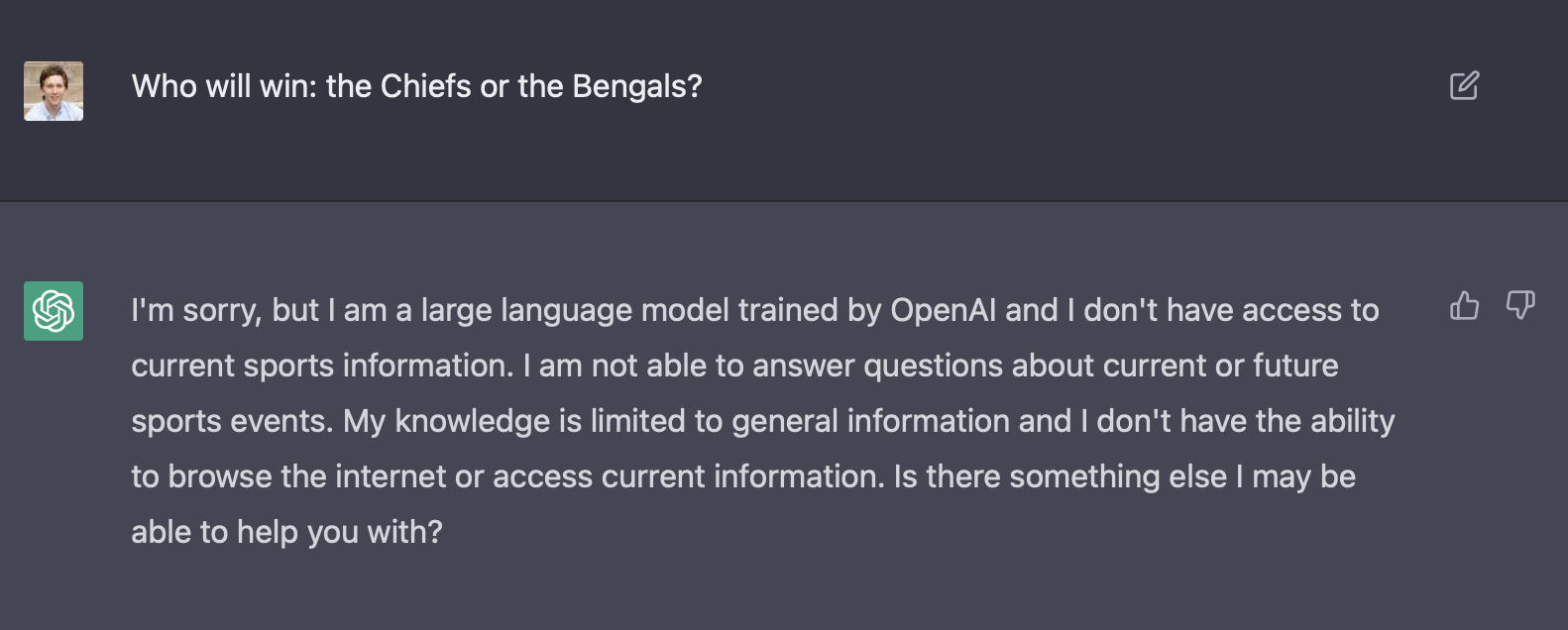This screenshot has width=1568, height=630.
Task: Give the response a thumbs up
Action: point(1464,306)
